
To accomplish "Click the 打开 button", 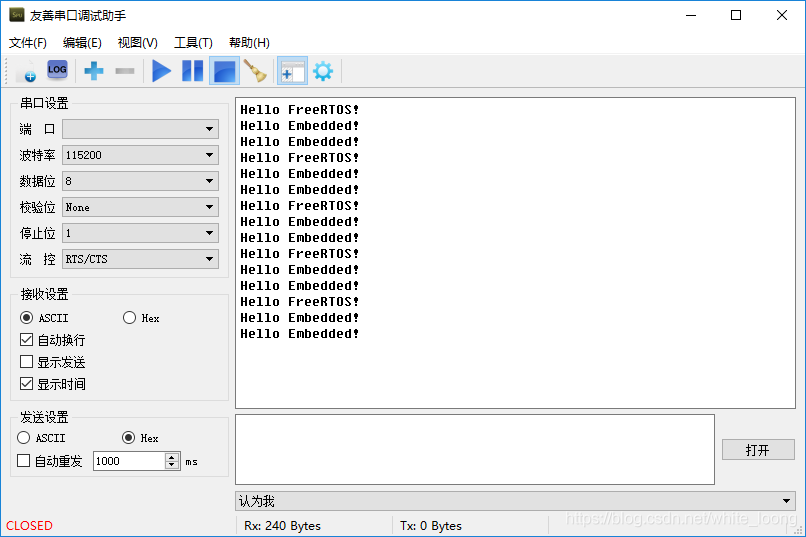I will (x=758, y=450).
